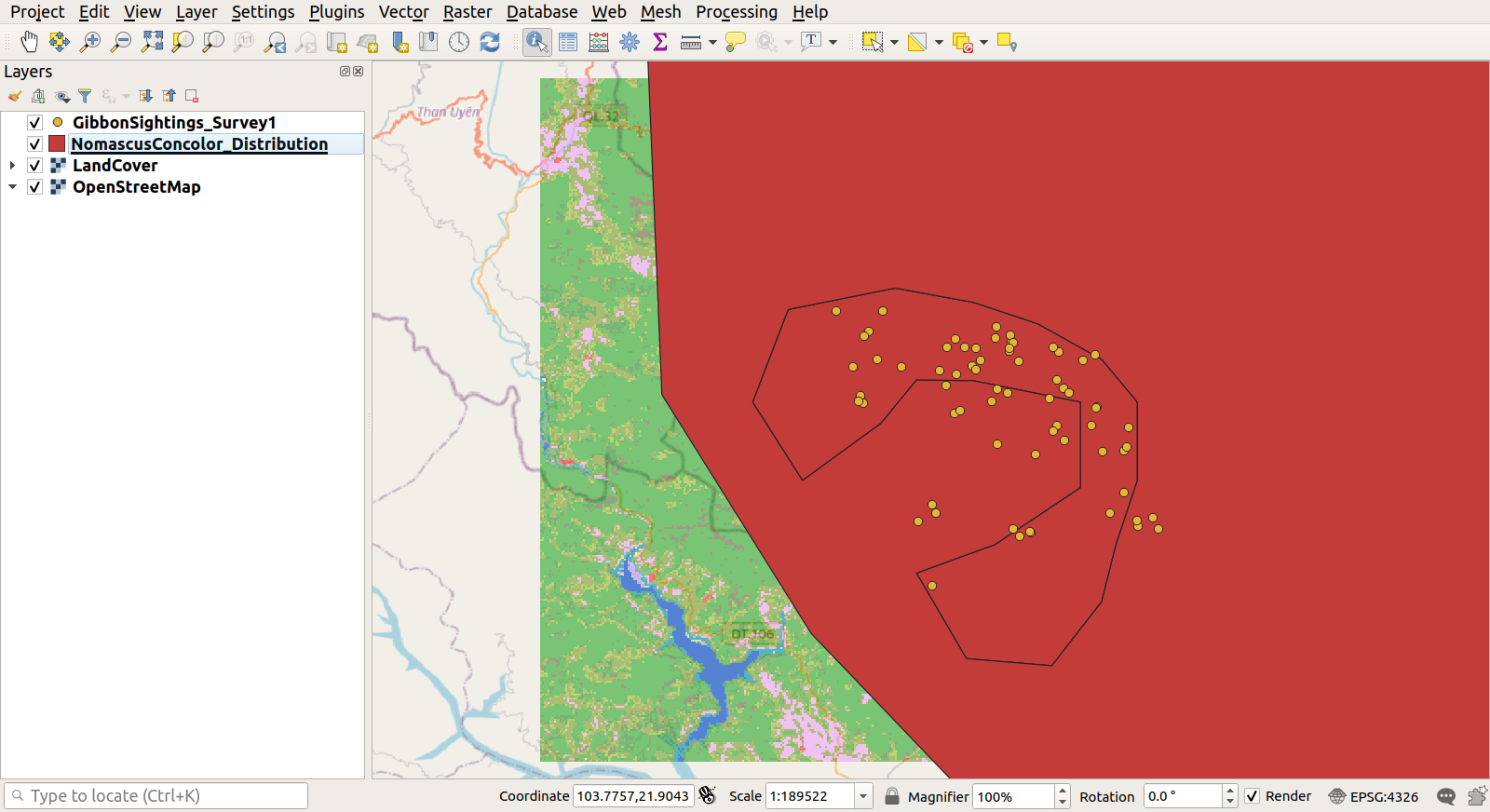This screenshot has width=1490, height=812.
Task: Open New Map View icon
Action: click(x=336, y=42)
